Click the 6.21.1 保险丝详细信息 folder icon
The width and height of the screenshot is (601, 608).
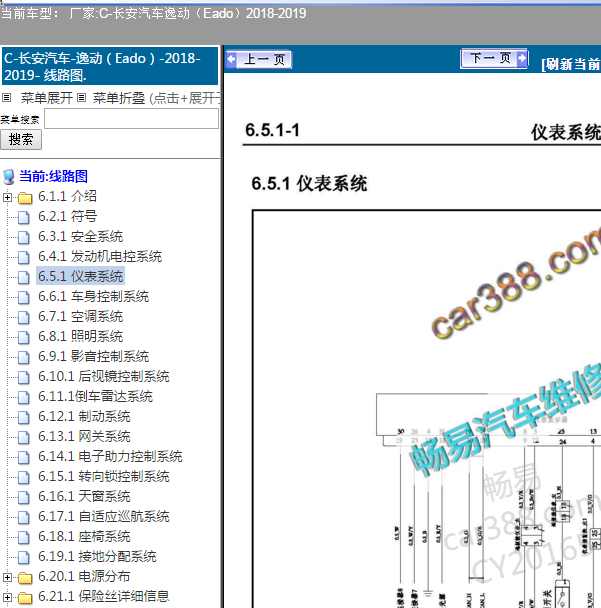pyautogui.click(x=25, y=598)
